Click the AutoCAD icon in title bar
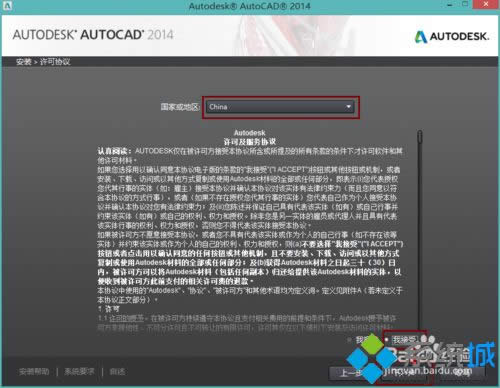This screenshot has height=388, width=500. (7, 5)
